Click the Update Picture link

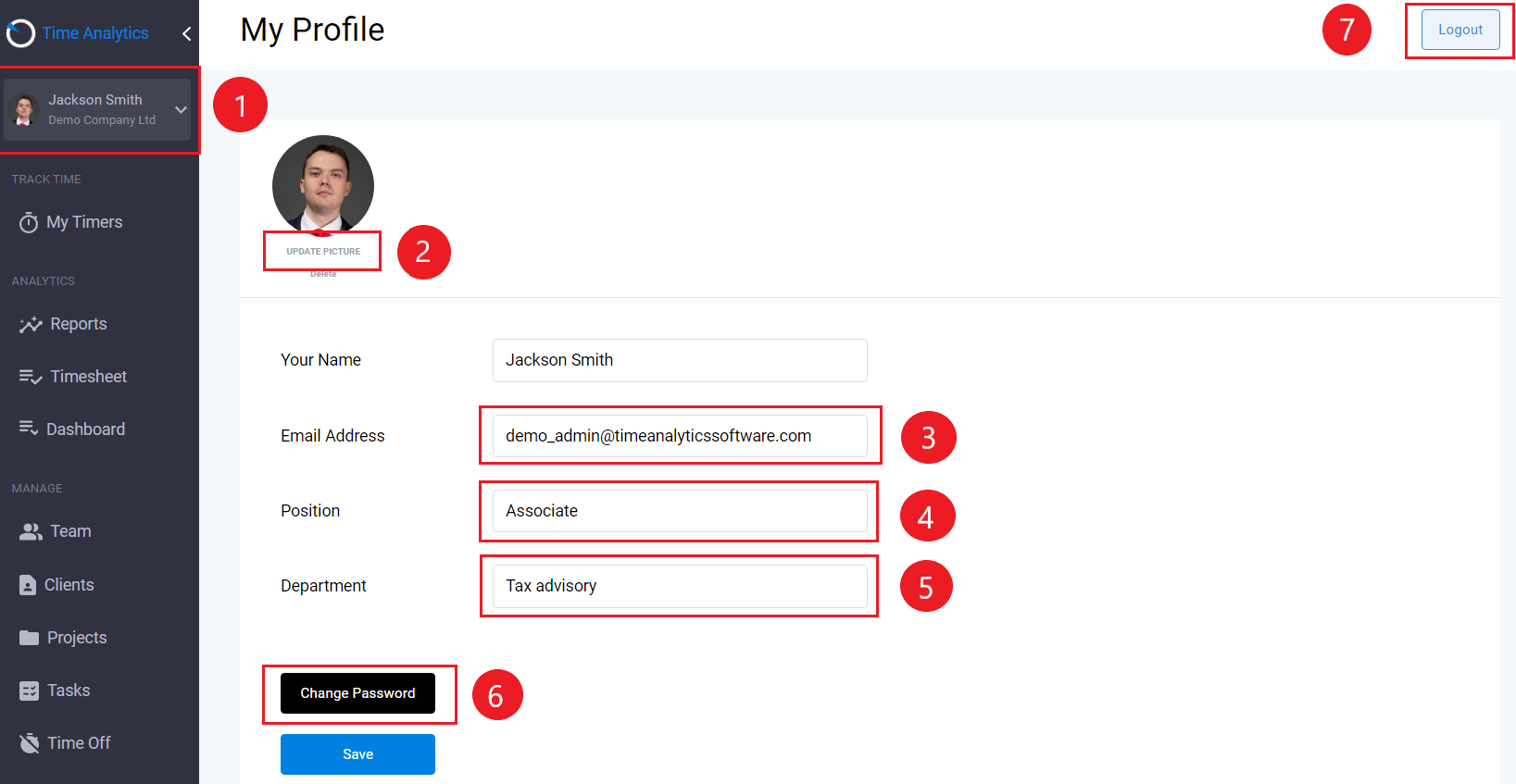pyautogui.click(x=323, y=252)
